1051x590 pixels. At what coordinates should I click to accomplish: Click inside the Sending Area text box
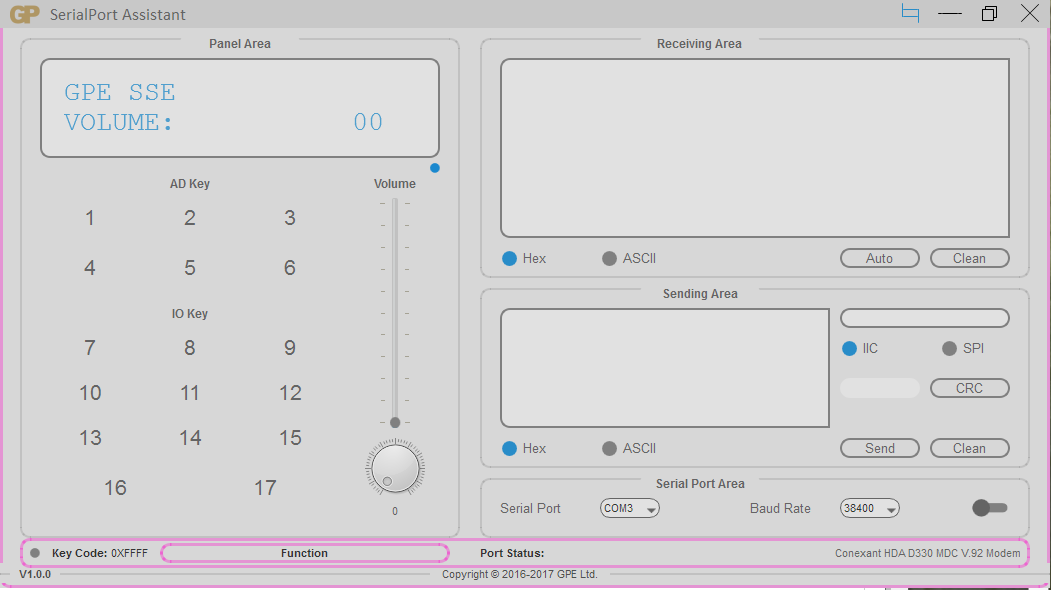[x=665, y=368]
